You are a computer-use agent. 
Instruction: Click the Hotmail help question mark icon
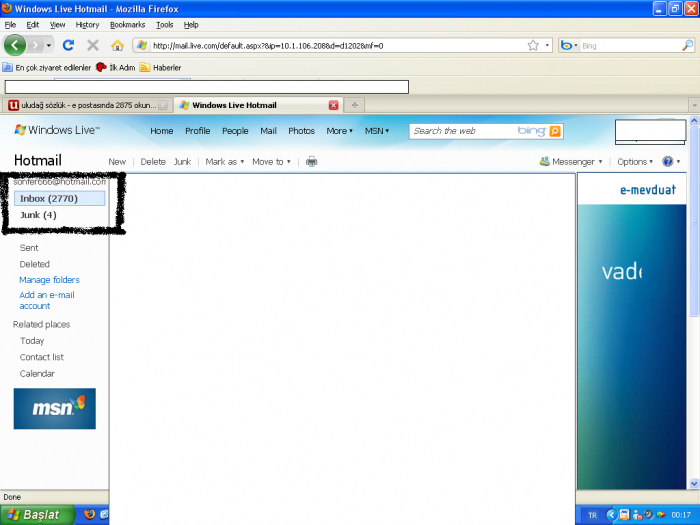click(668, 162)
